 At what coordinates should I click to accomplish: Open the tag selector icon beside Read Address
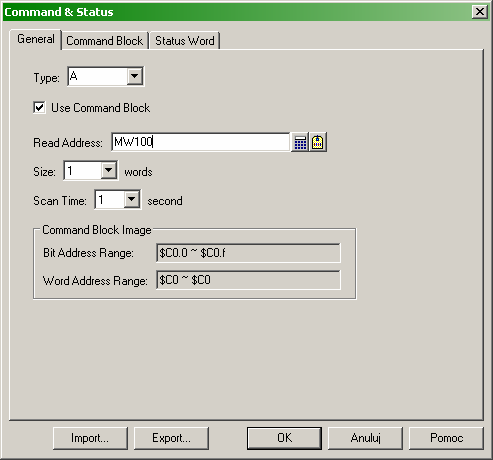point(318,143)
